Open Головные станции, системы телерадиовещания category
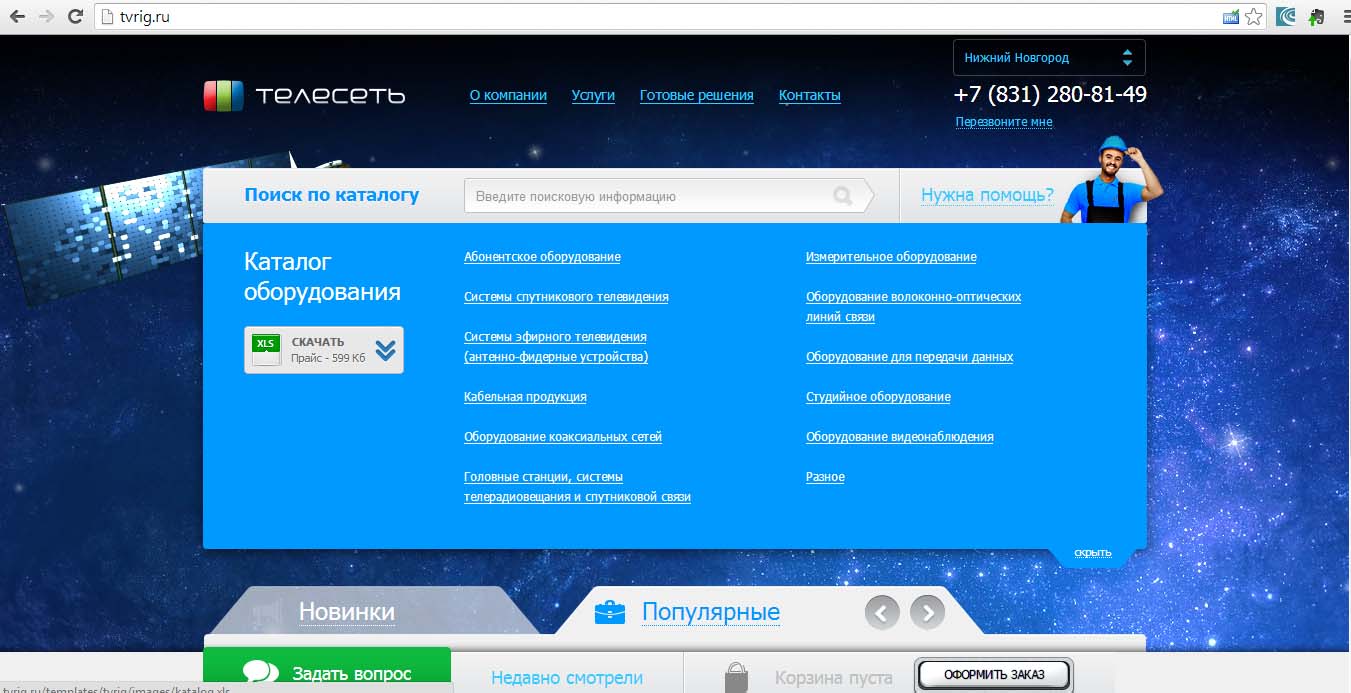 (x=577, y=487)
